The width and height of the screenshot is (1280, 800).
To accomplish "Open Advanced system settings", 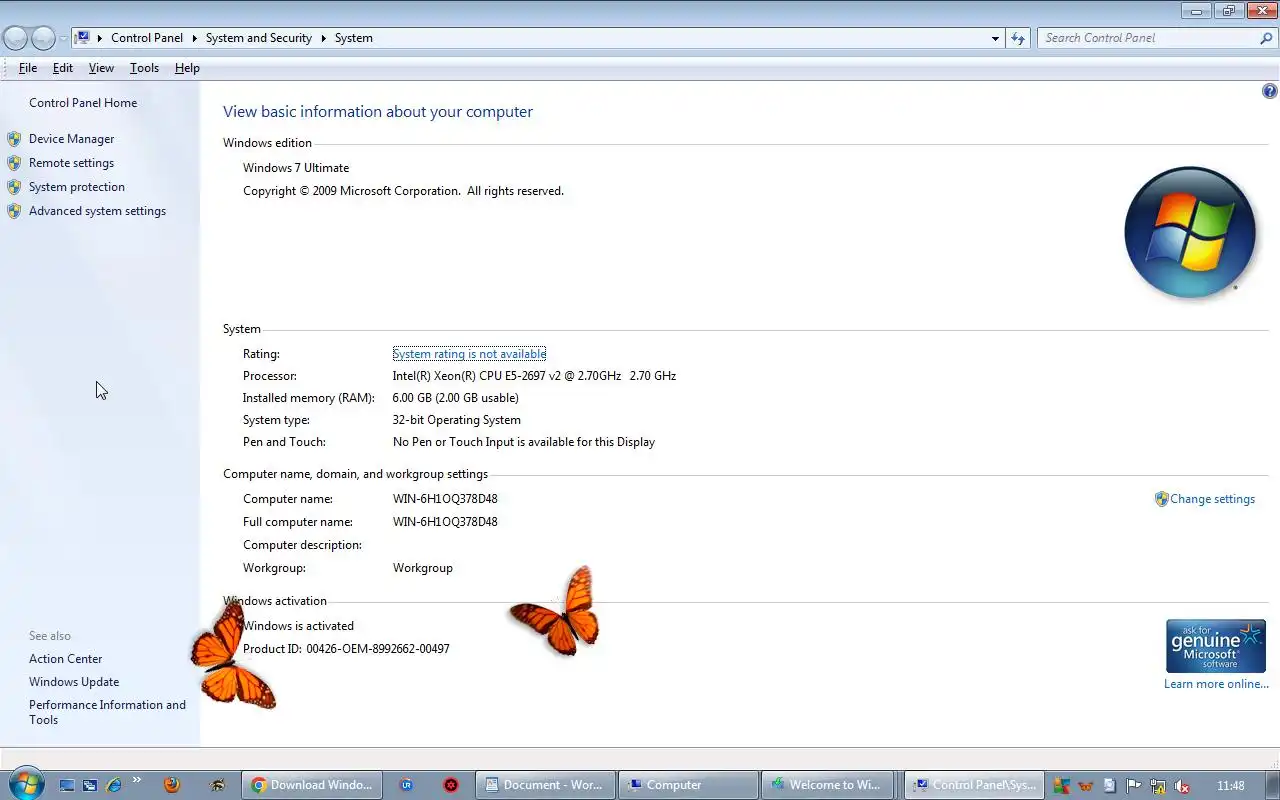I will pos(97,211).
